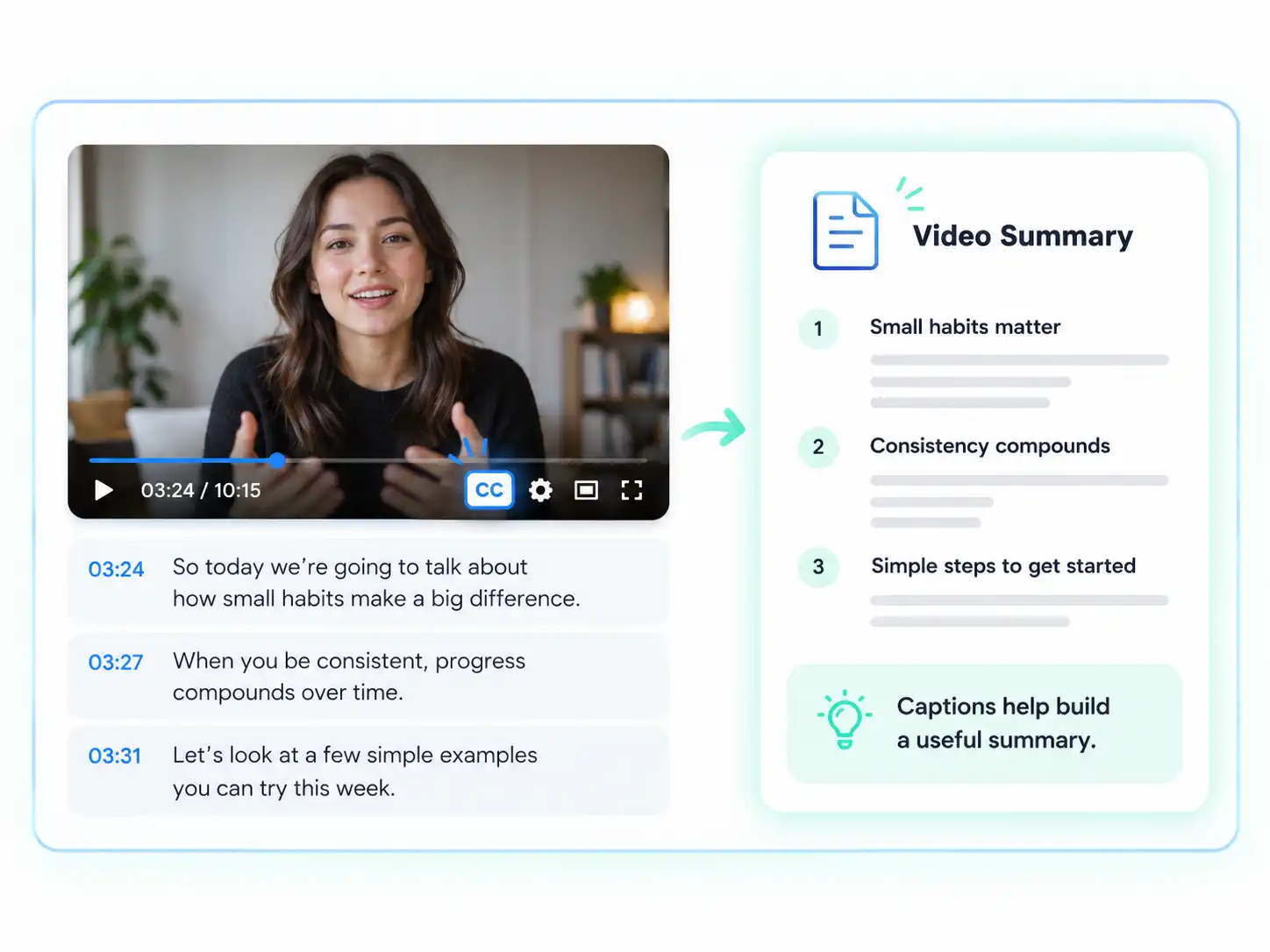The height and width of the screenshot is (952, 1270).
Task: Click the Video Summary document icon
Action: click(845, 230)
